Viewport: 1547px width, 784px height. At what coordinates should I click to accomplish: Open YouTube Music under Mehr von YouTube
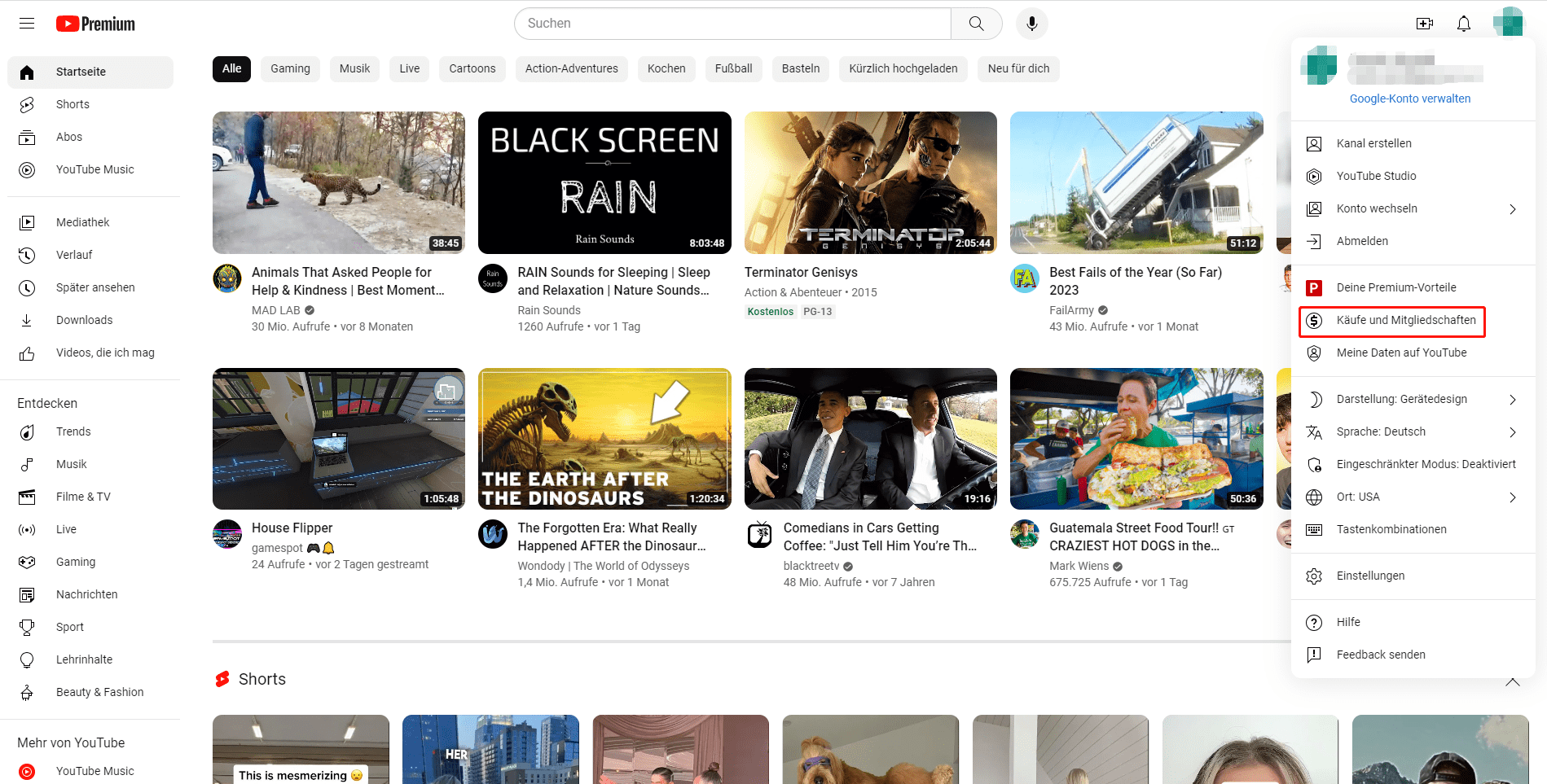click(x=90, y=771)
